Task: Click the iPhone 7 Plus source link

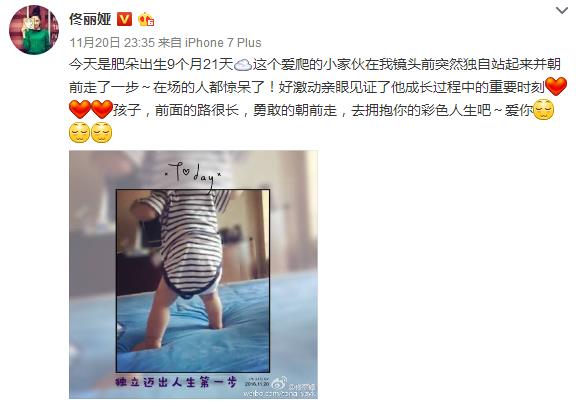Action: pyautogui.click(x=223, y=43)
